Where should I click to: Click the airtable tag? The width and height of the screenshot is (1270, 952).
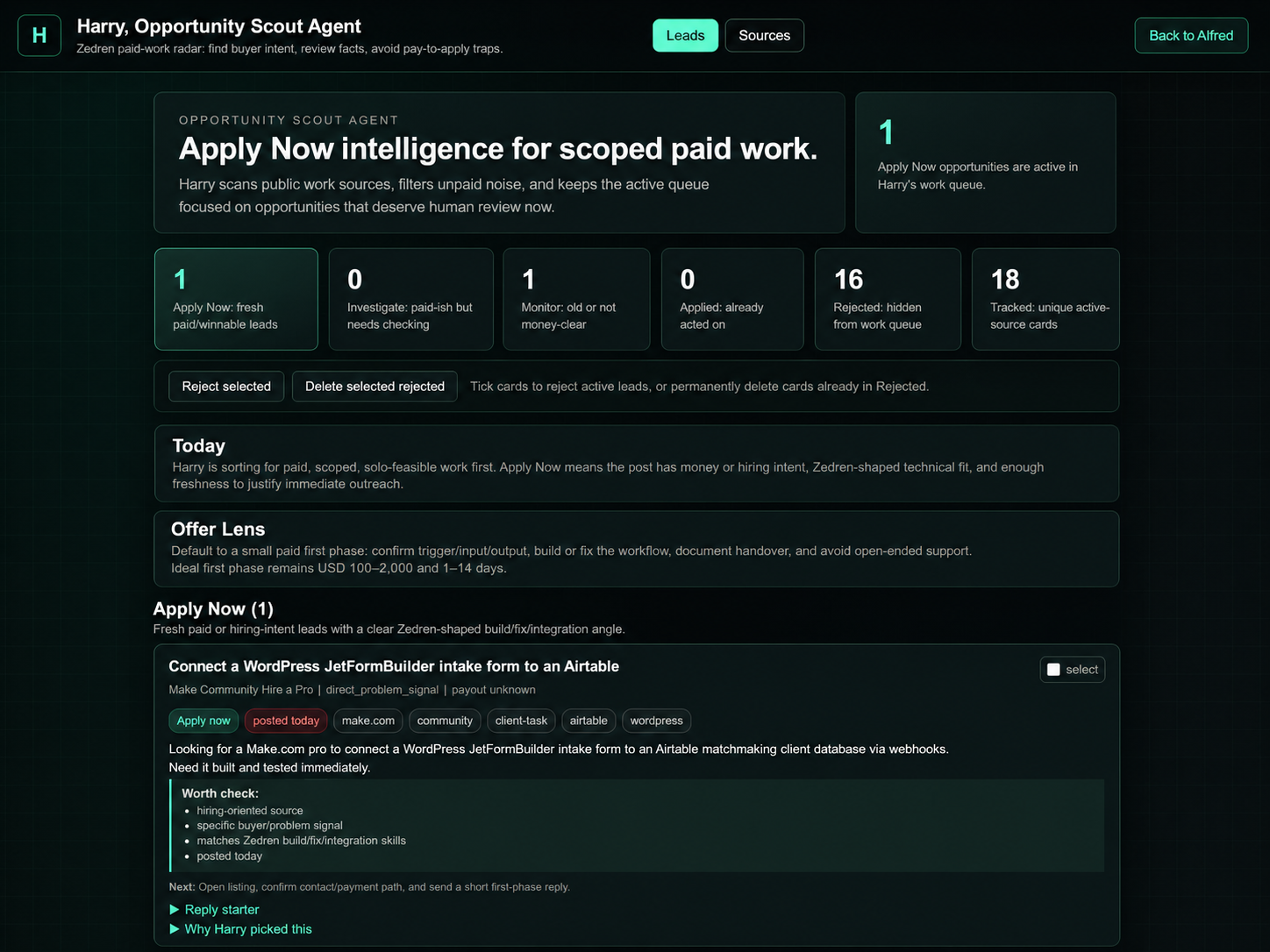[589, 721]
